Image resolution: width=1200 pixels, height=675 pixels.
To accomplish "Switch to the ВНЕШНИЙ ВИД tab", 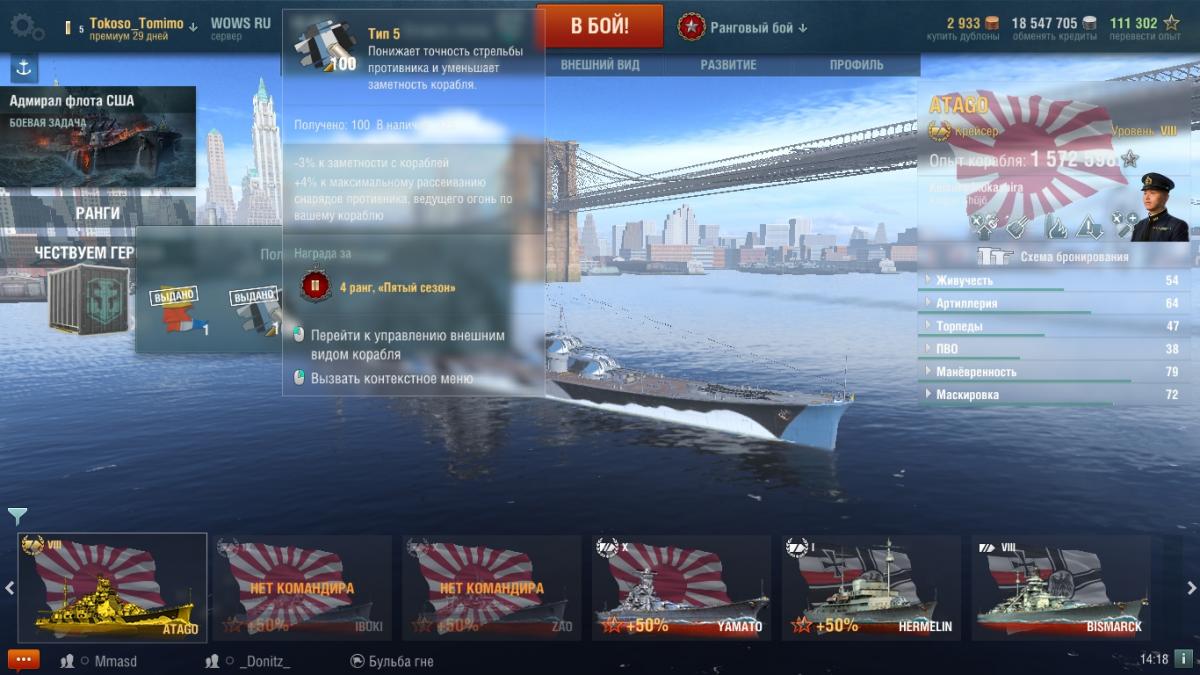I will coord(600,65).
